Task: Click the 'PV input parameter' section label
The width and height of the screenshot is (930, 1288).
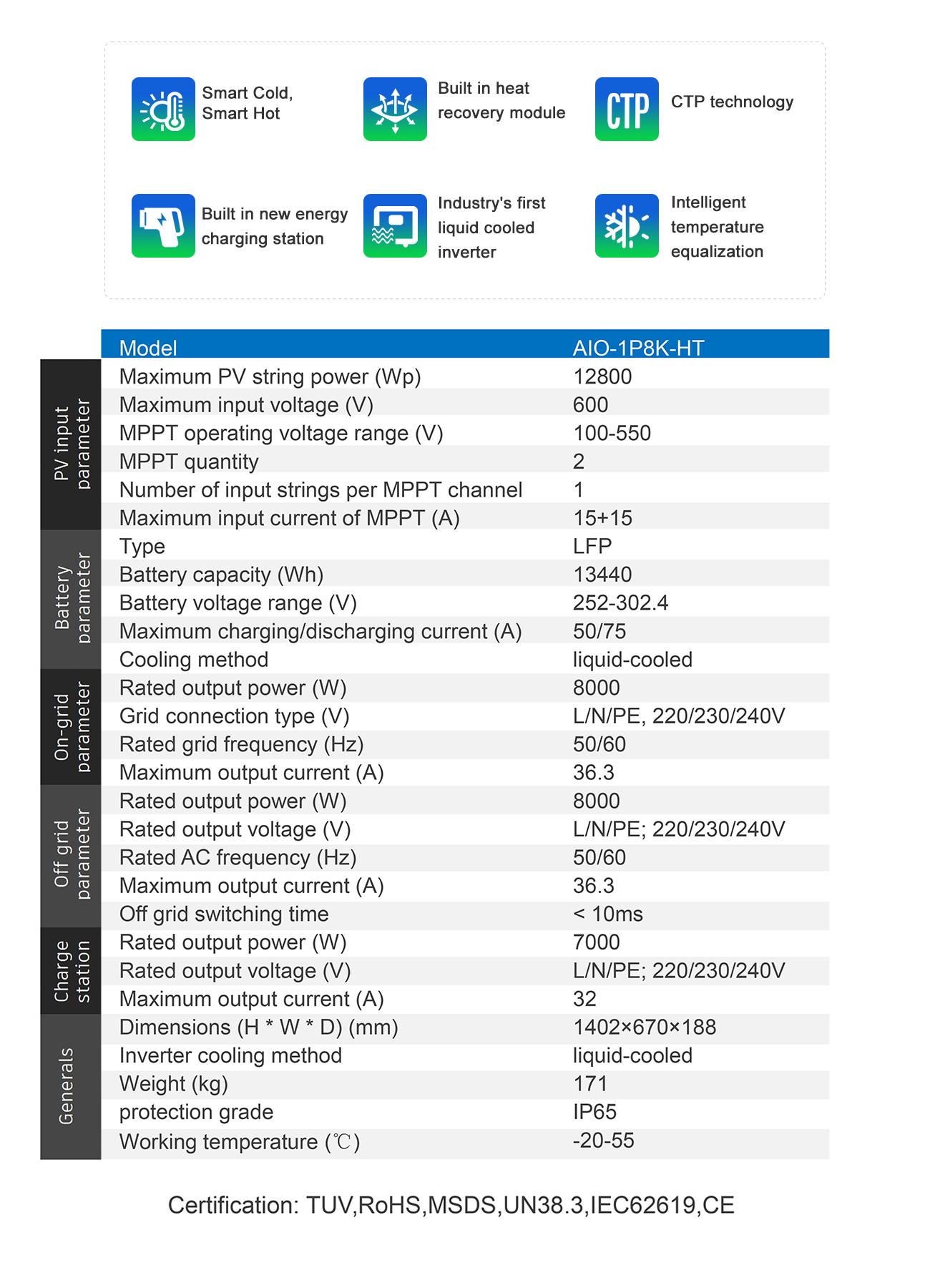Action: [x=72, y=444]
